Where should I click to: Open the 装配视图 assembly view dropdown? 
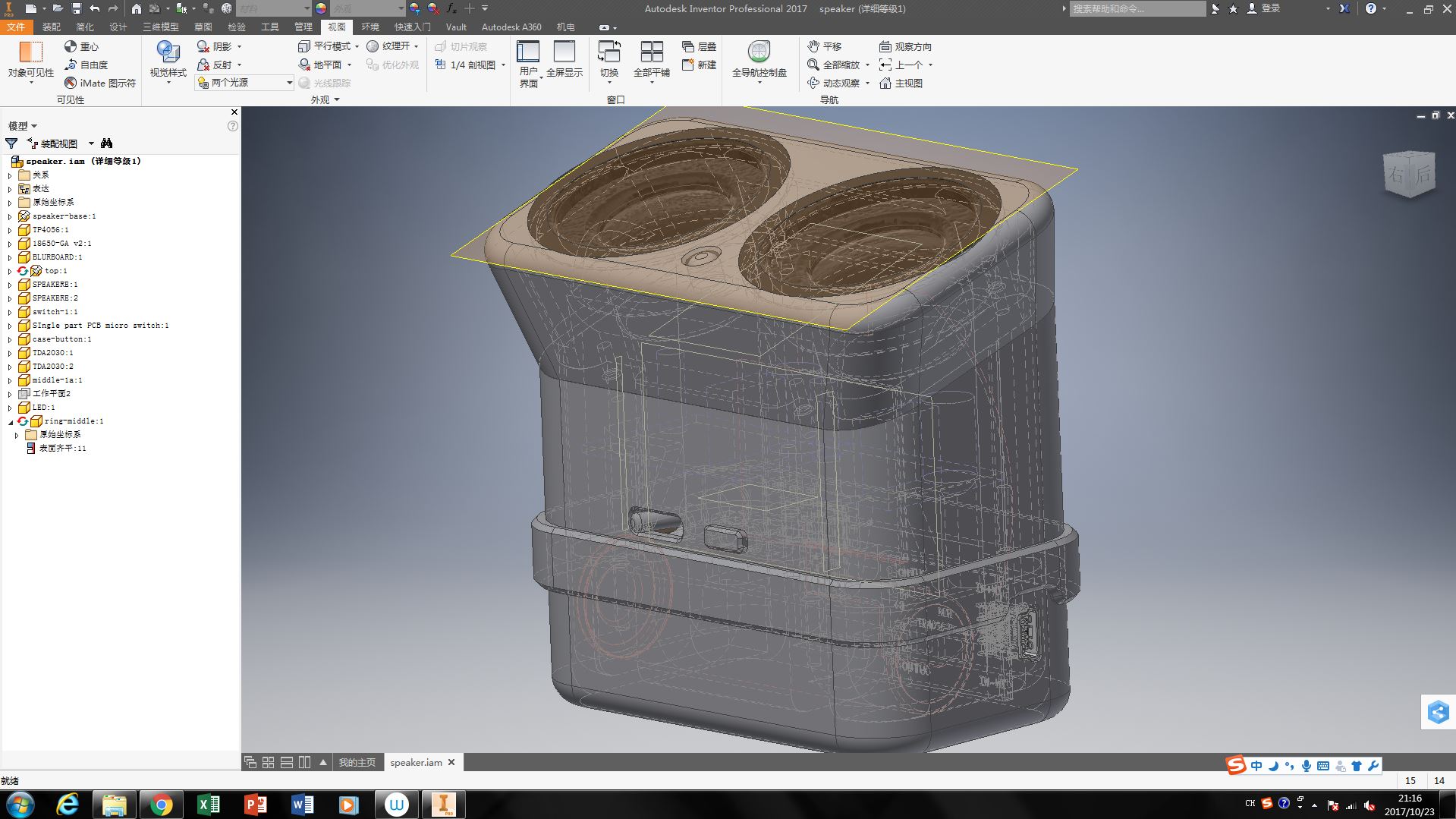pos(59,143)
